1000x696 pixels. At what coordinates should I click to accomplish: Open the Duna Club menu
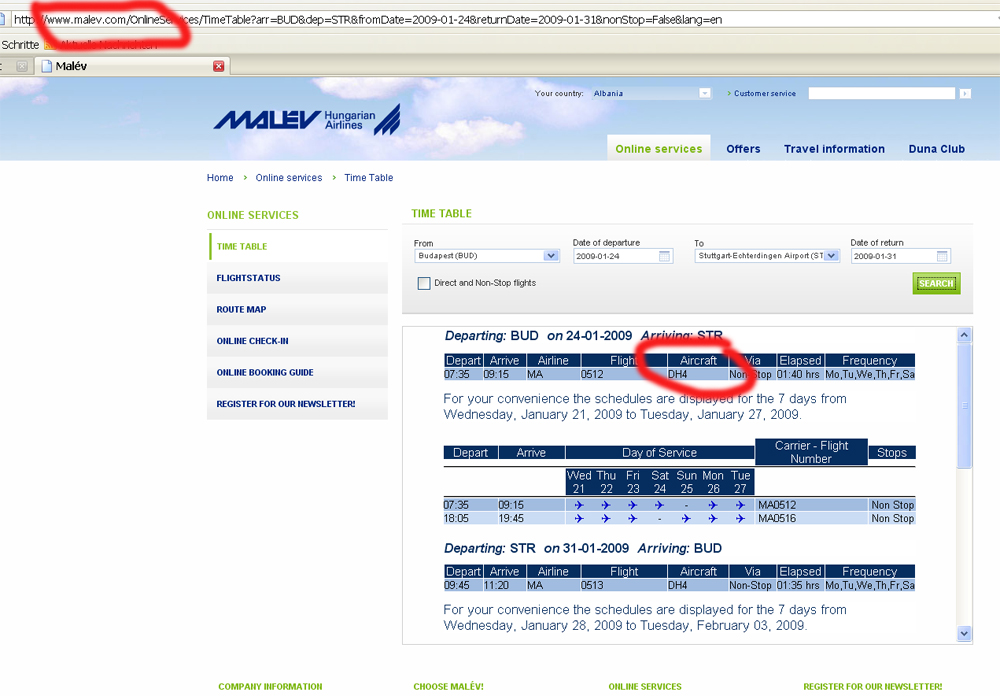(936, 149)
